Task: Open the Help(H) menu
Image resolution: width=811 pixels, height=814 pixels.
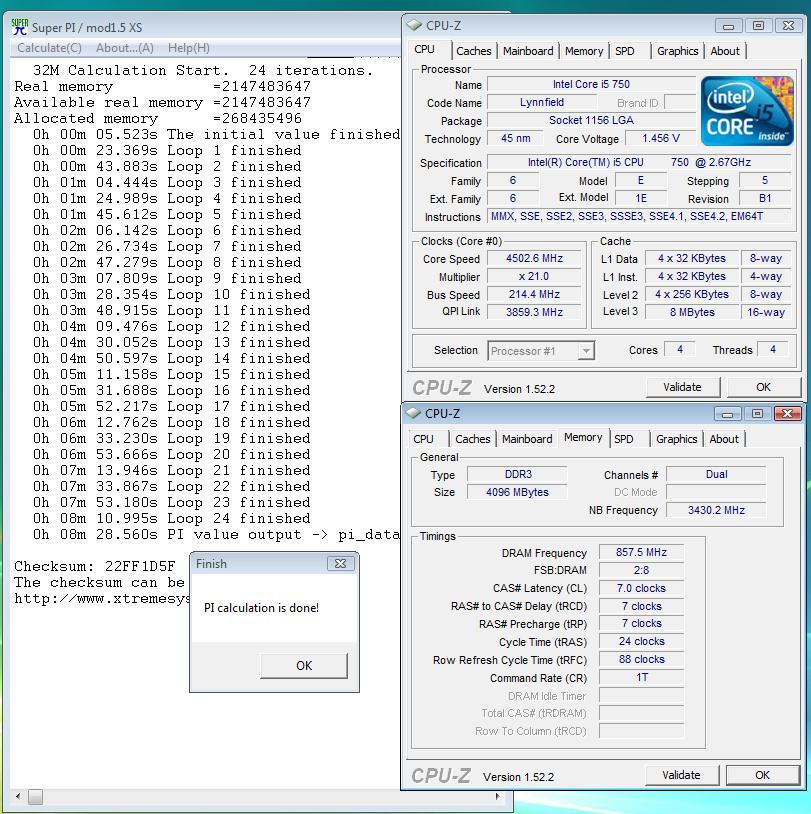Action: pyautogui.click(x=188, y=48)
